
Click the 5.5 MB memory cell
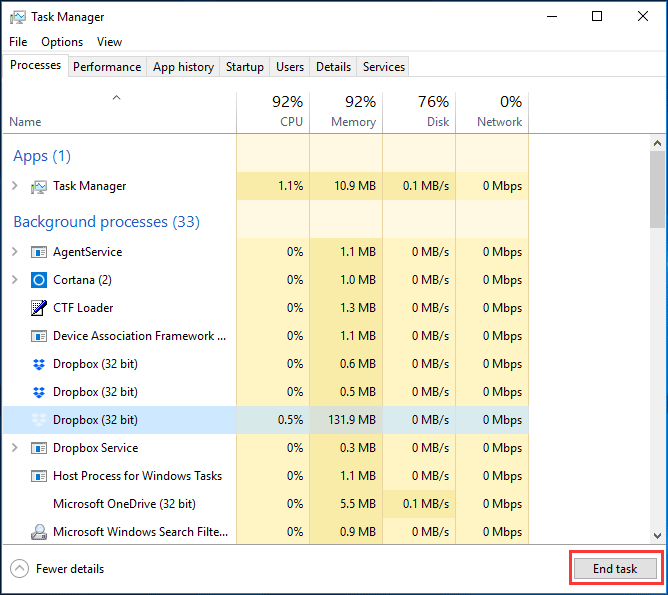[x=346, y=504]
